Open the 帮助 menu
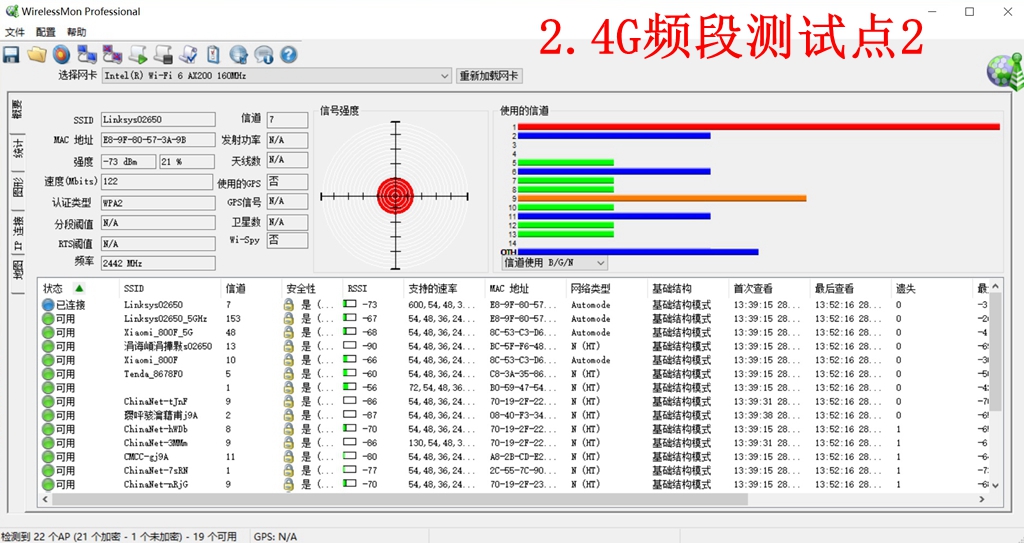 coord(76,32)
